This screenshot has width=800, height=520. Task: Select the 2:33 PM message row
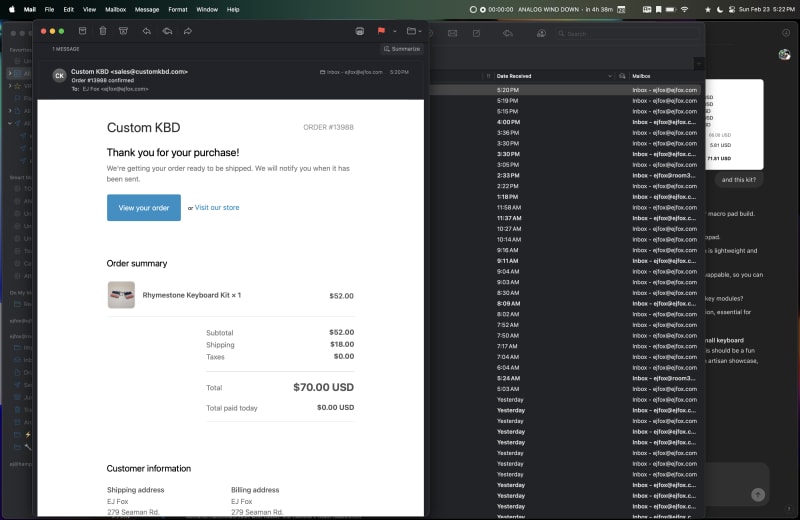click(x=565, y=176)
